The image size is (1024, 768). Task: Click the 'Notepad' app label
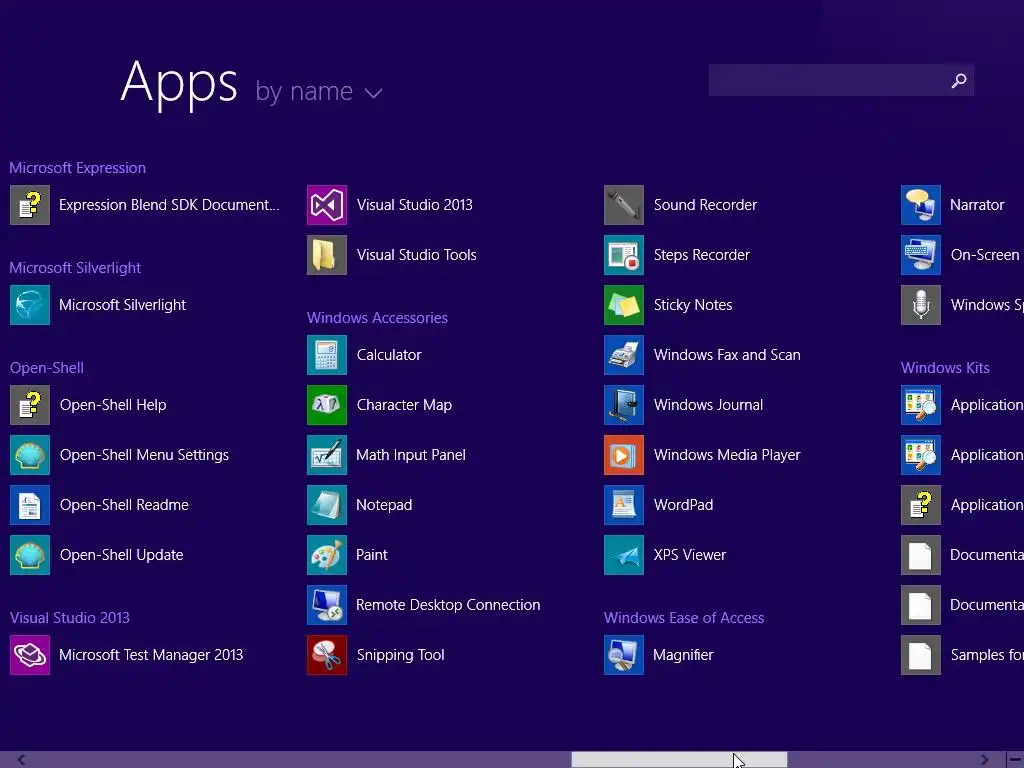pos(384,505)
